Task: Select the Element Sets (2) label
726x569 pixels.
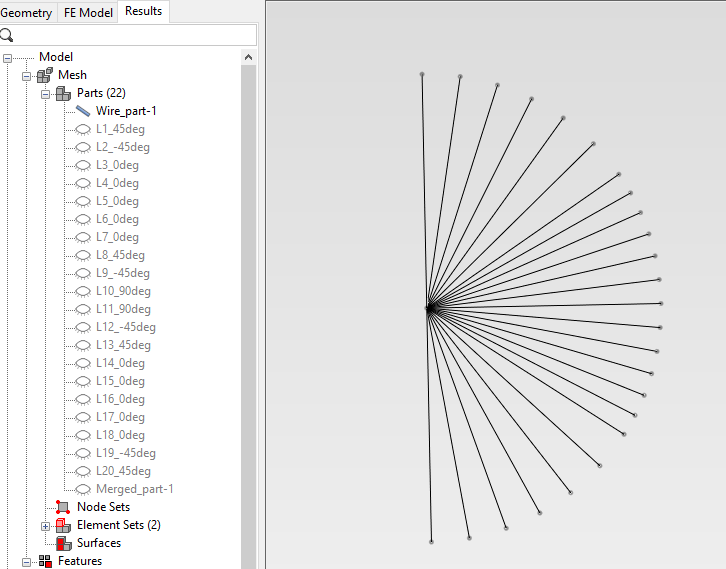Action: point(119,525)
